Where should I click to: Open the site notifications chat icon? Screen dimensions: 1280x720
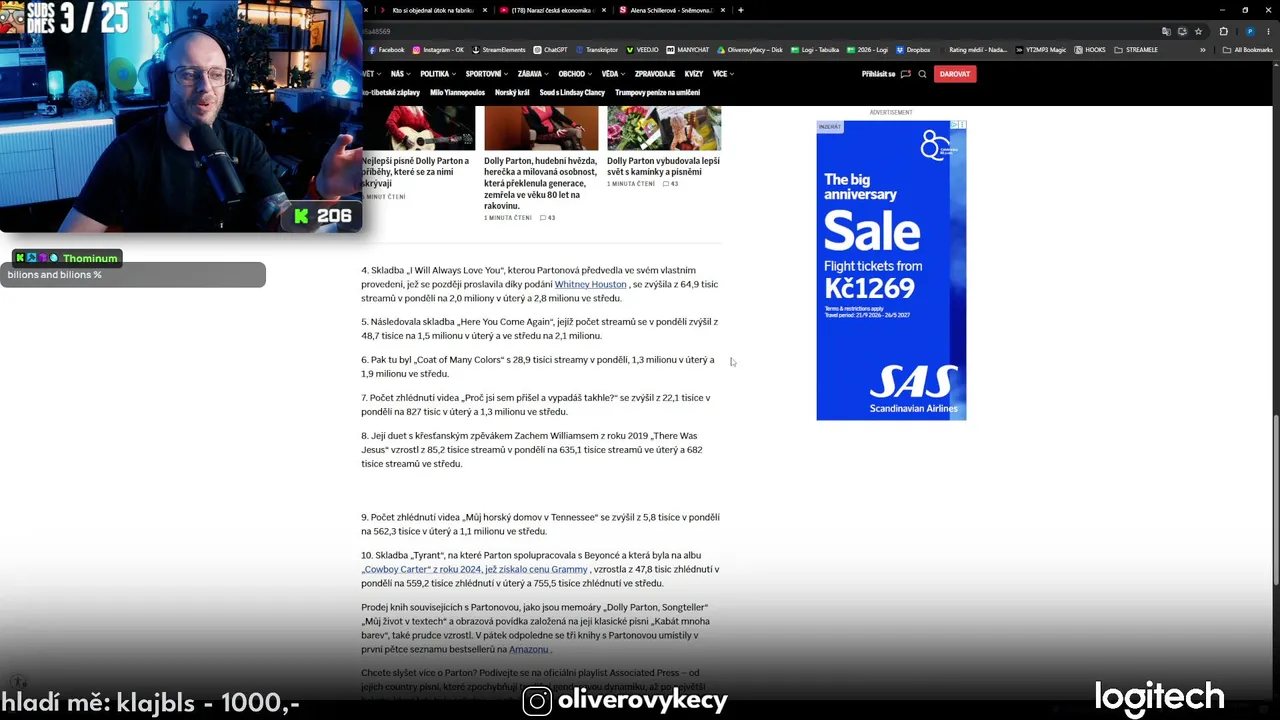pyautogui.click(x=906, y=74)
